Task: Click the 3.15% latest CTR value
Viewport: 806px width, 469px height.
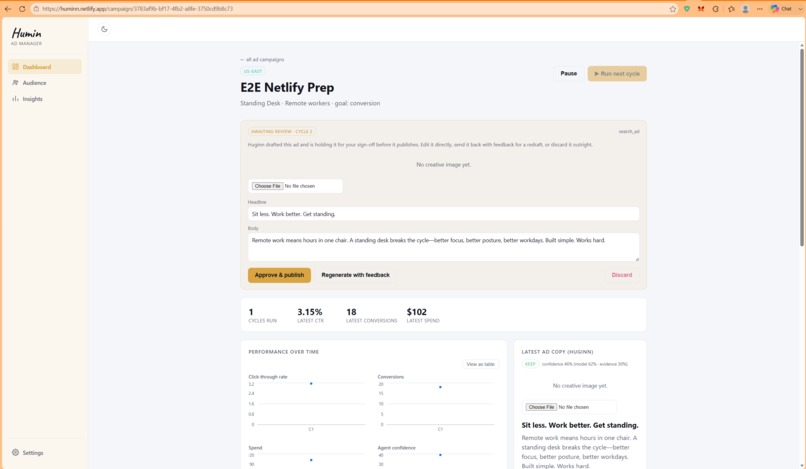Action: click(x=309, y=312)
